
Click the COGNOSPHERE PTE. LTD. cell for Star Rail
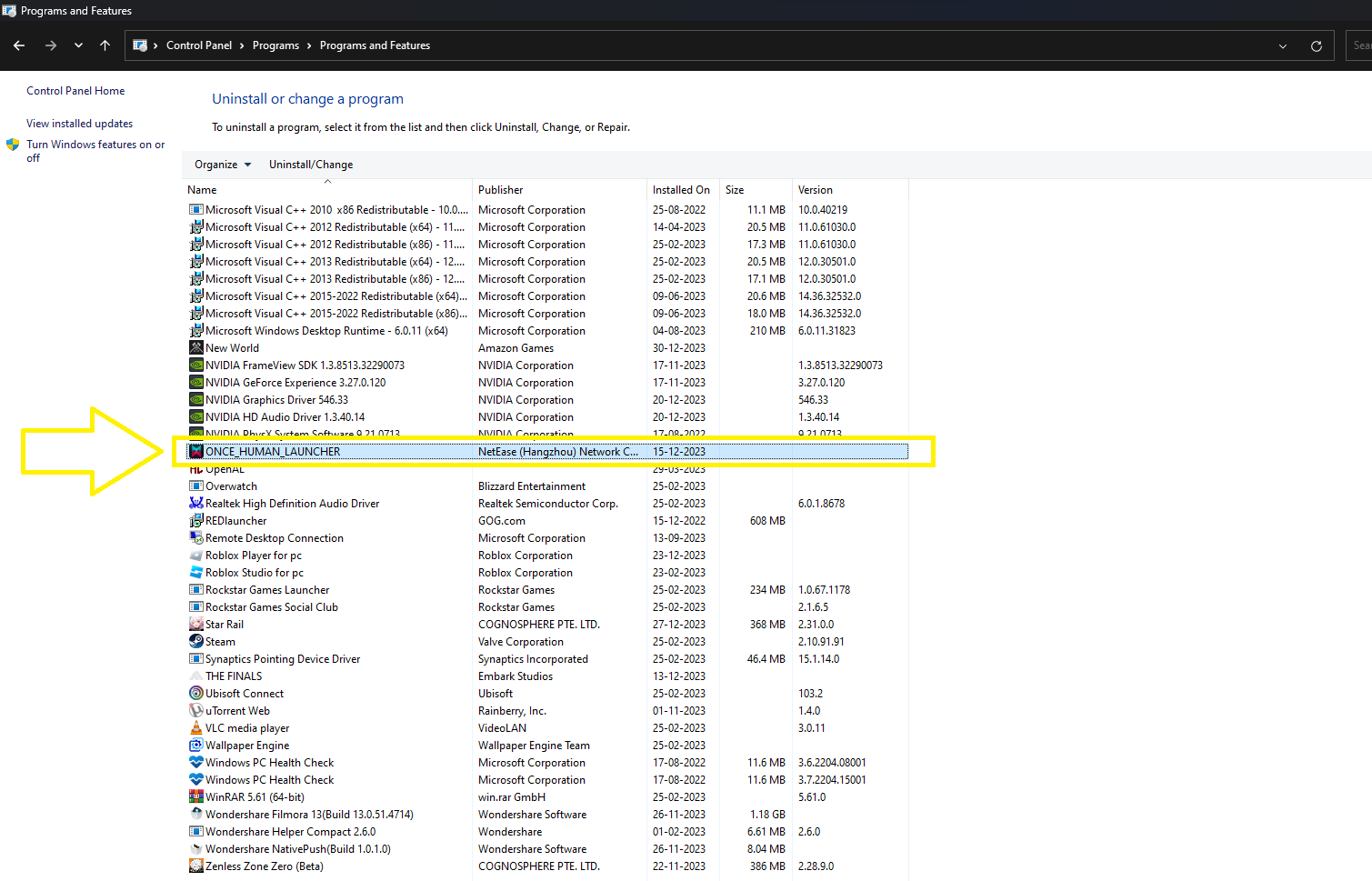[x=539, y=625]
